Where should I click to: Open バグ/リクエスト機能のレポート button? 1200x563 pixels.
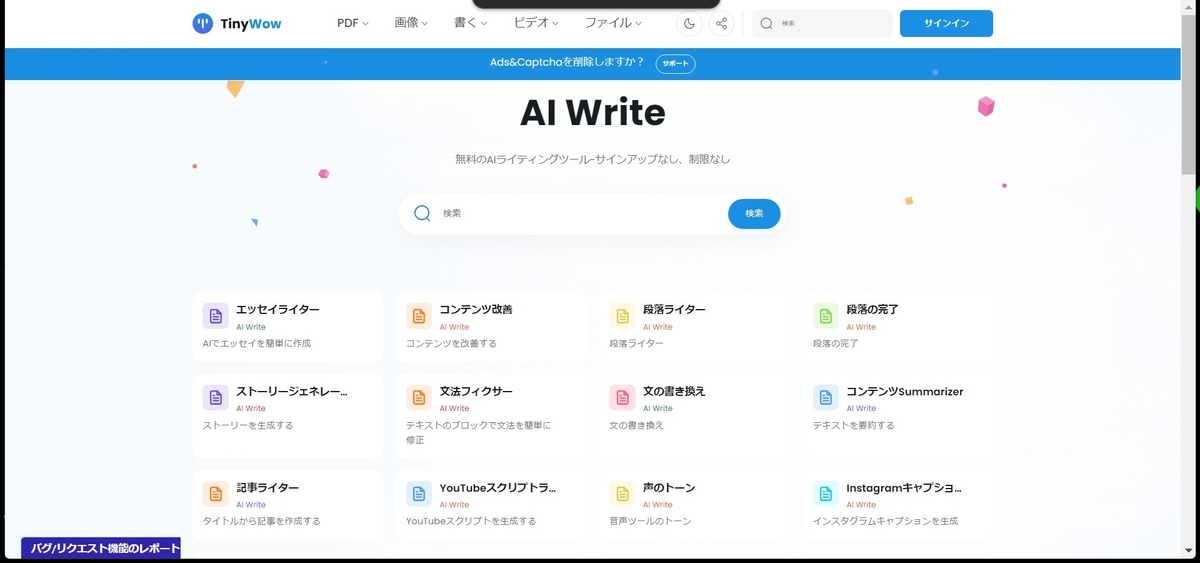click(101, 548)
